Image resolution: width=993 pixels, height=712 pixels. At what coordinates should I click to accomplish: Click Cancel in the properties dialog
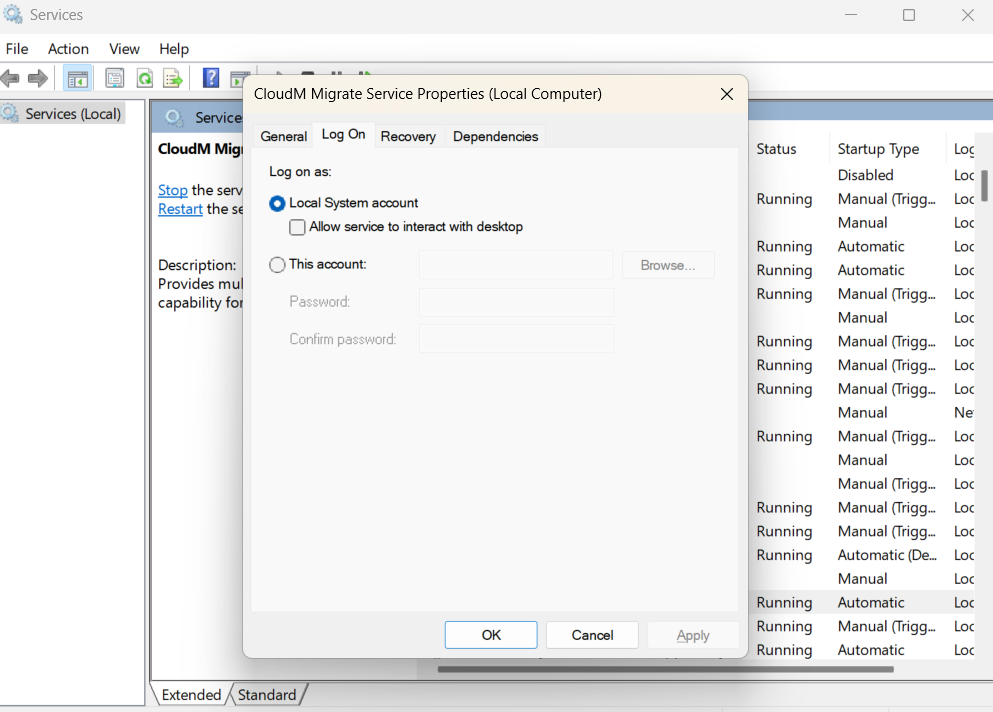[592, 635]
